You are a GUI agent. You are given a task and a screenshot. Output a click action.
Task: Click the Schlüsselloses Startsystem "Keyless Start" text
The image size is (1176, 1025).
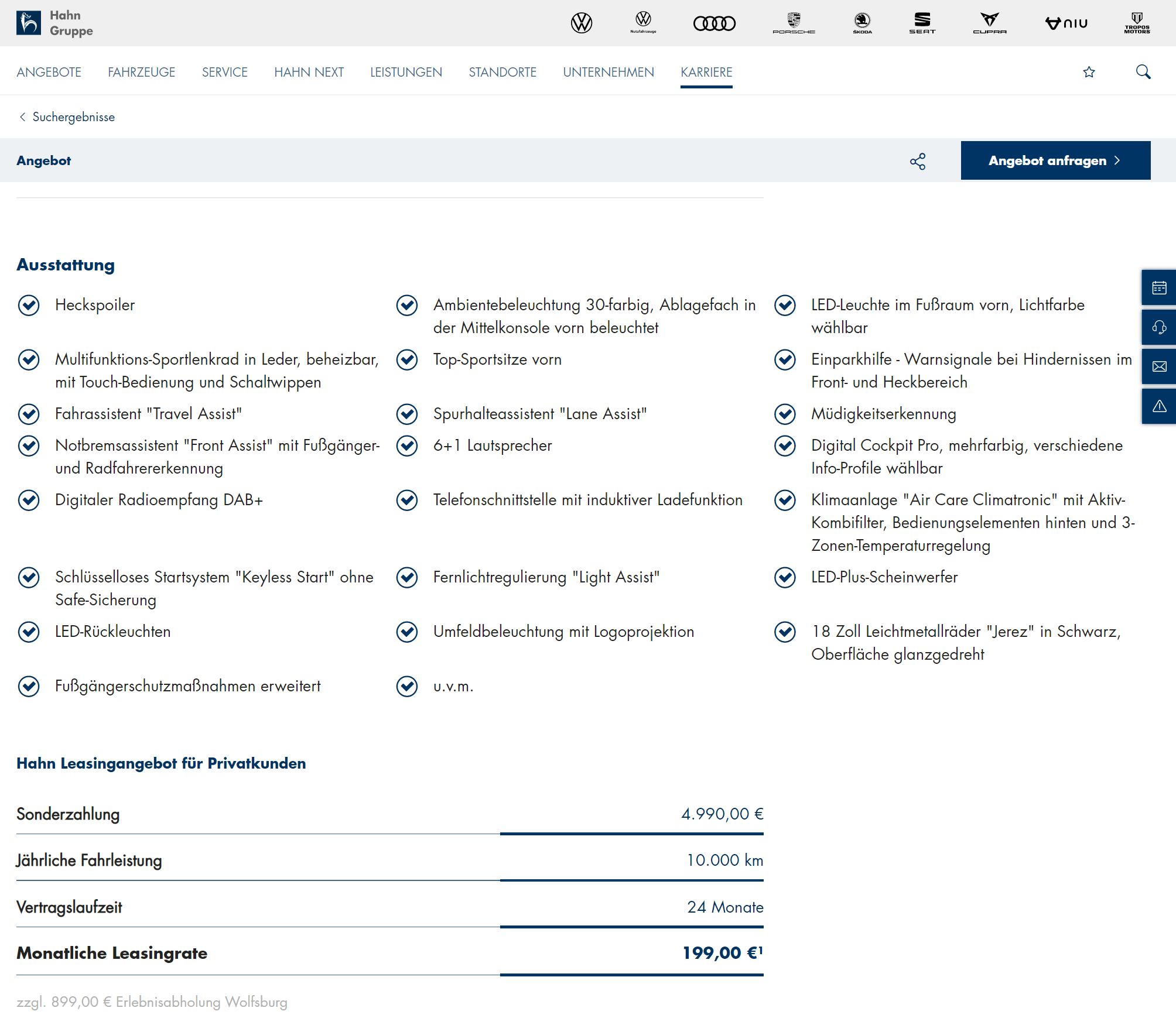(x=214, y=588)
